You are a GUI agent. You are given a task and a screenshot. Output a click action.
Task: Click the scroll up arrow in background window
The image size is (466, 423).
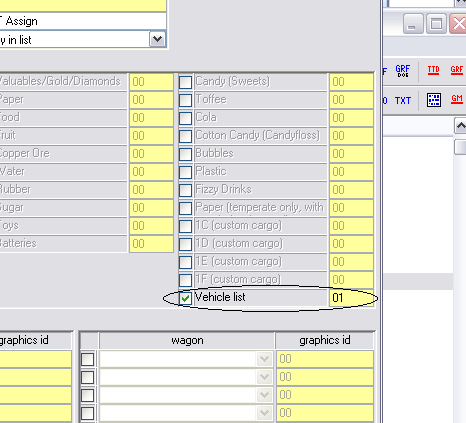point(460,126)
